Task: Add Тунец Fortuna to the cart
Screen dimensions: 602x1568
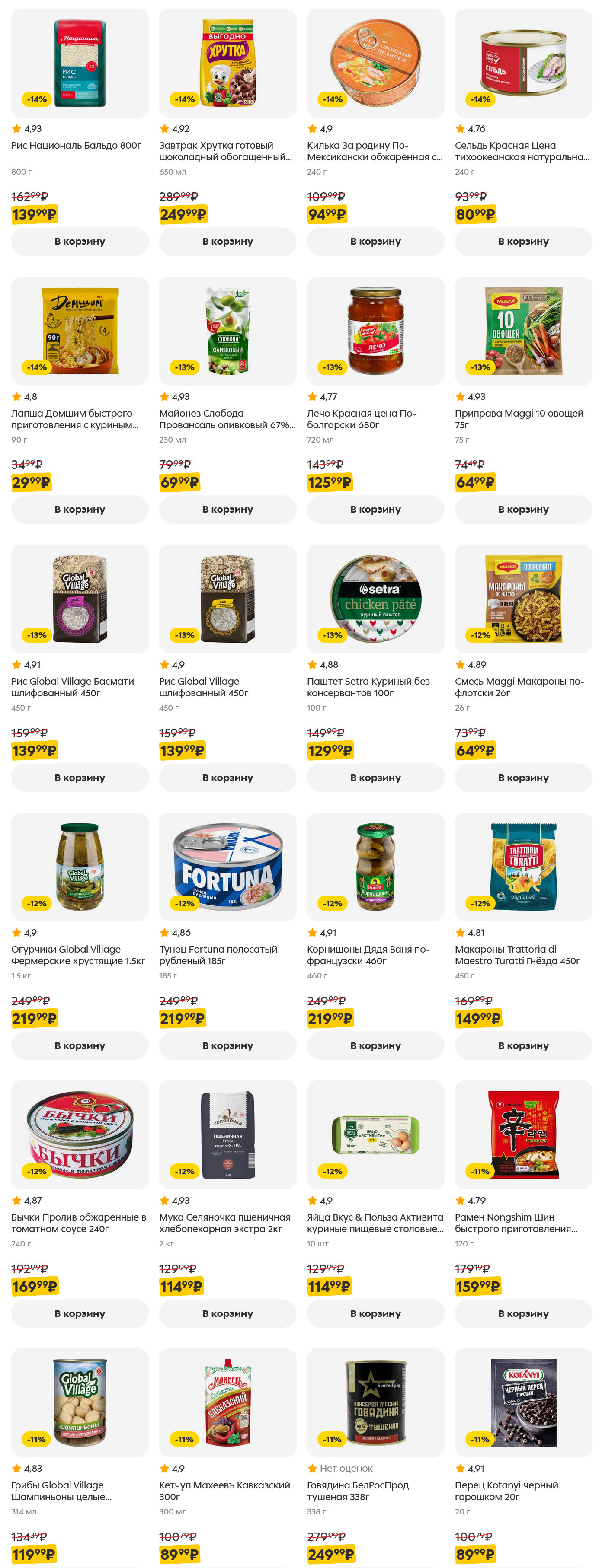Action: (227, 1045)
